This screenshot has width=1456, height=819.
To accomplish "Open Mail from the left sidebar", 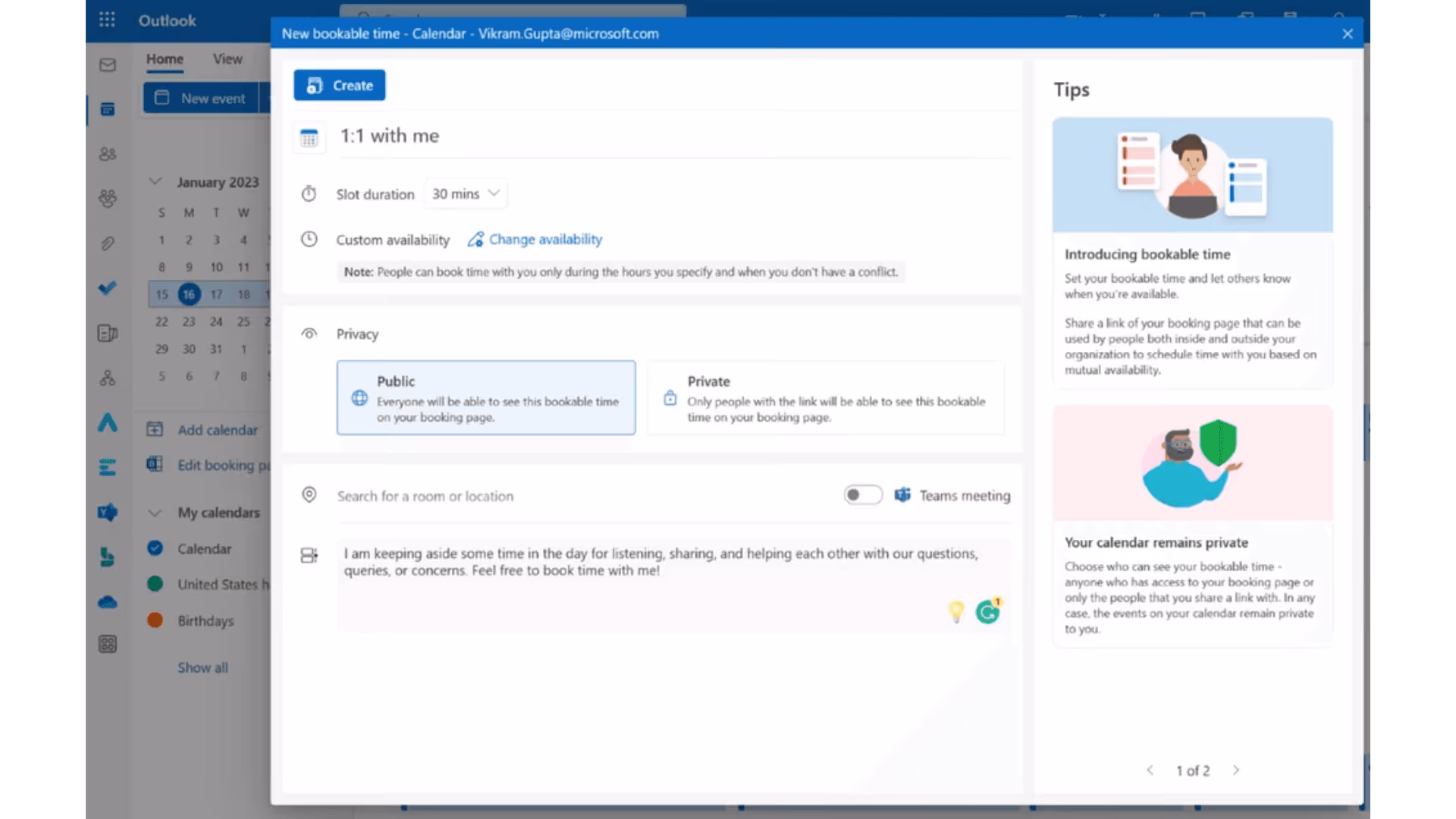I will [x=108, y=65].
